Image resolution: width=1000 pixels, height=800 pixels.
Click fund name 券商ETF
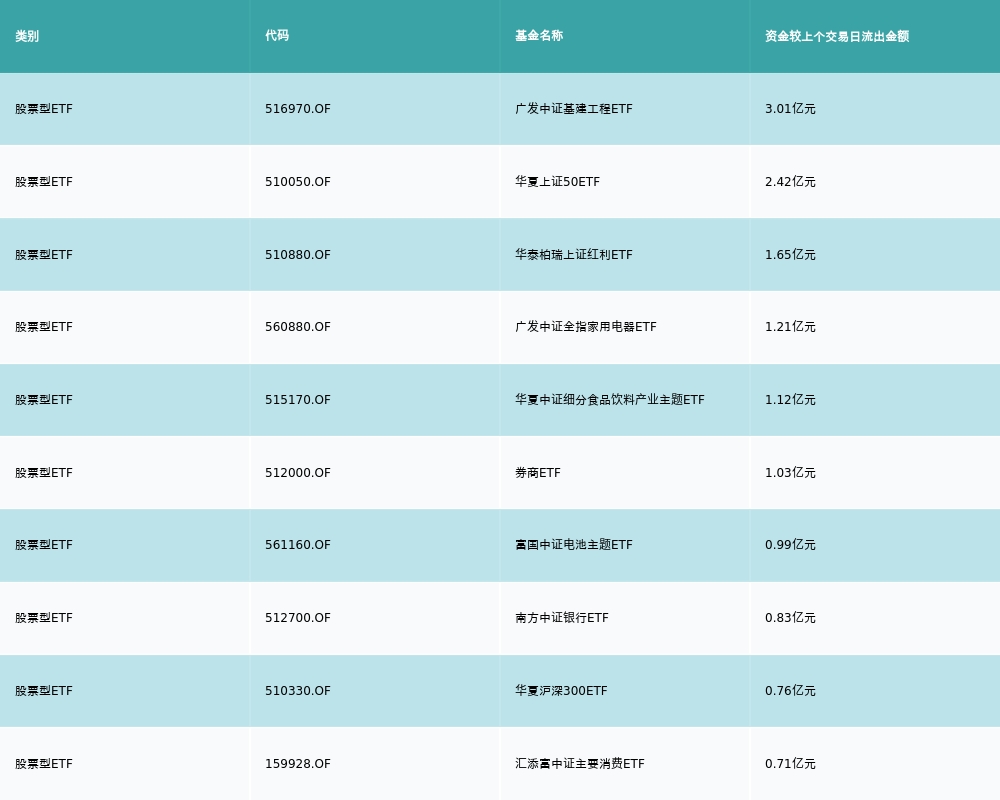[x=538, y=473]
